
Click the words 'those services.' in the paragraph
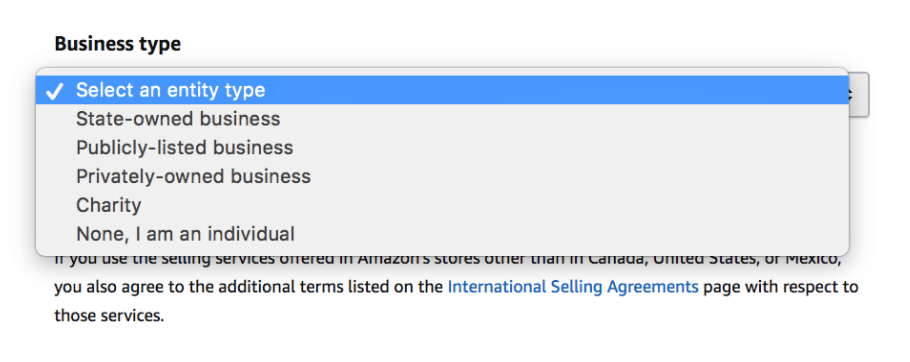pos(109,316)
